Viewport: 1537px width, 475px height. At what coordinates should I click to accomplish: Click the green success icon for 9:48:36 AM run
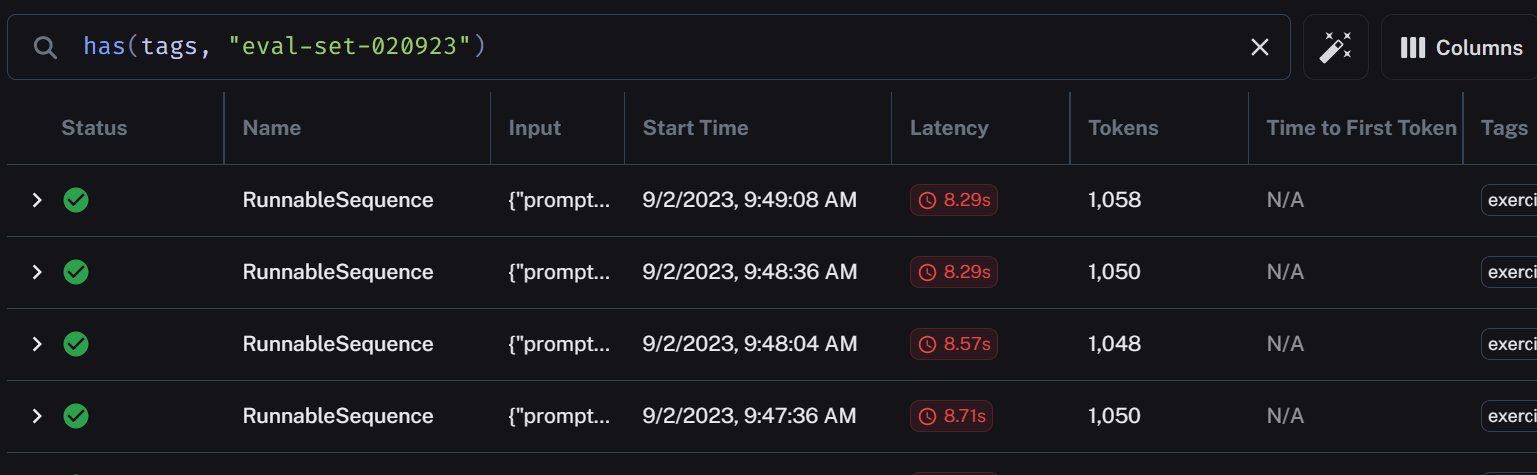click(76, 272)
